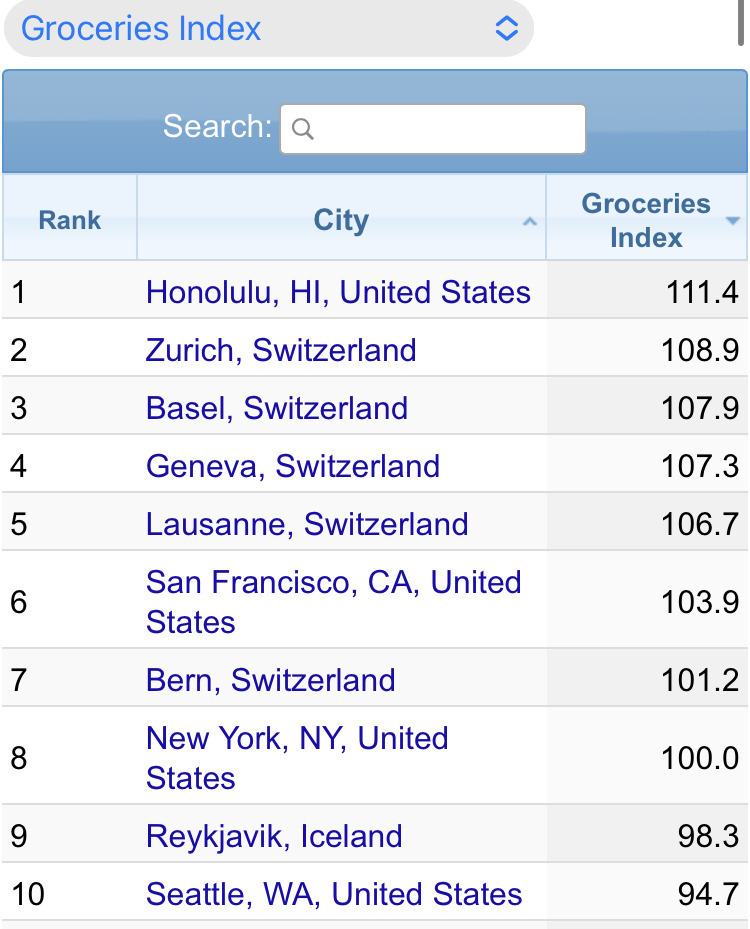Click the Groceries Index column header text
The height and width of the screenshot is (929, 750).
646,220
